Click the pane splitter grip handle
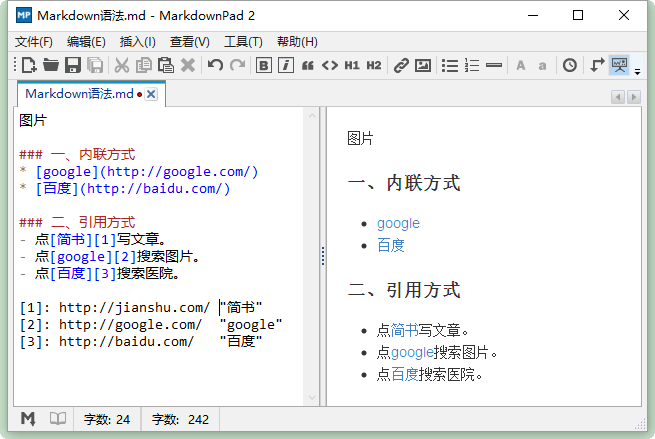This screenshot has height=439, width=655. [x=323, y=256]
